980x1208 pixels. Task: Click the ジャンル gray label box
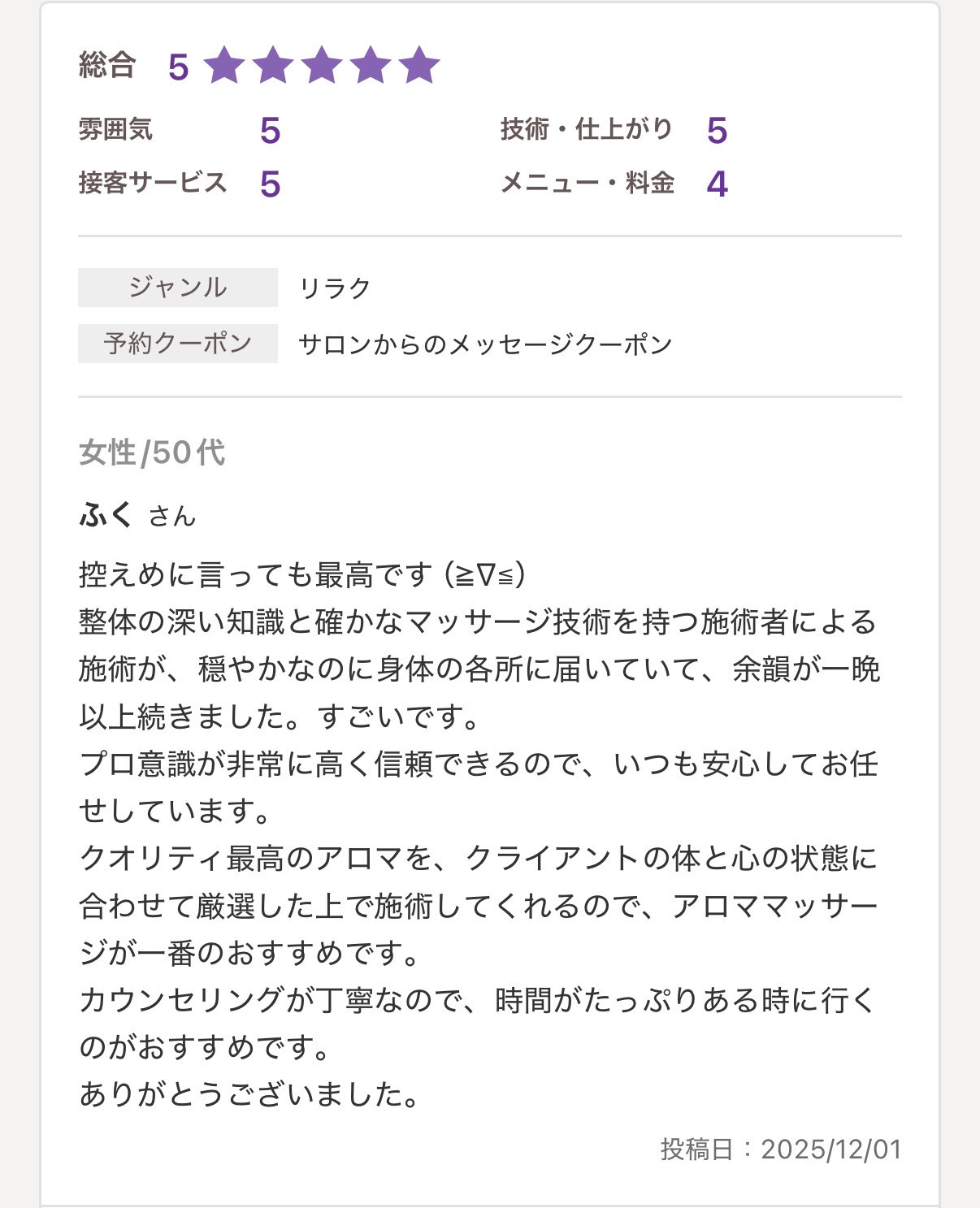point(178,288)
